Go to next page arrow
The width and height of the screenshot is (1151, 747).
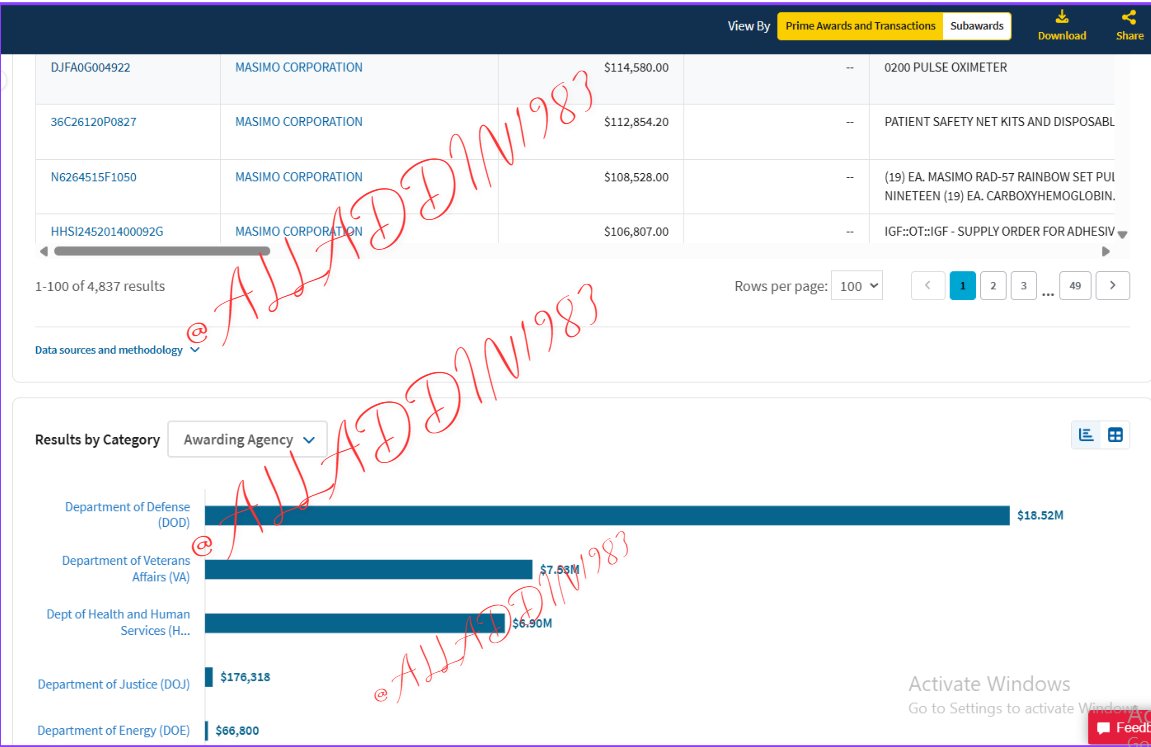coord(1112,285)
